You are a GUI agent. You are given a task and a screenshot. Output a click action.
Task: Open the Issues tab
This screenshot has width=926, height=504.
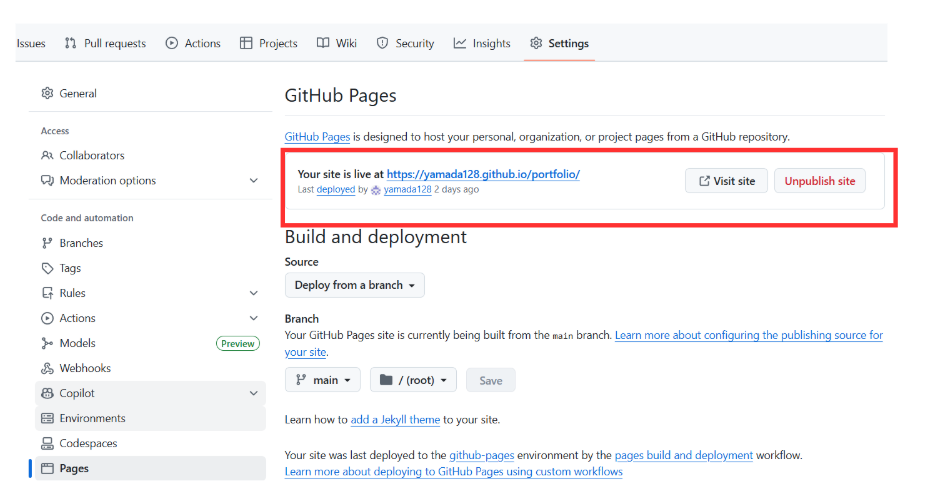click(x=31, y=43)
